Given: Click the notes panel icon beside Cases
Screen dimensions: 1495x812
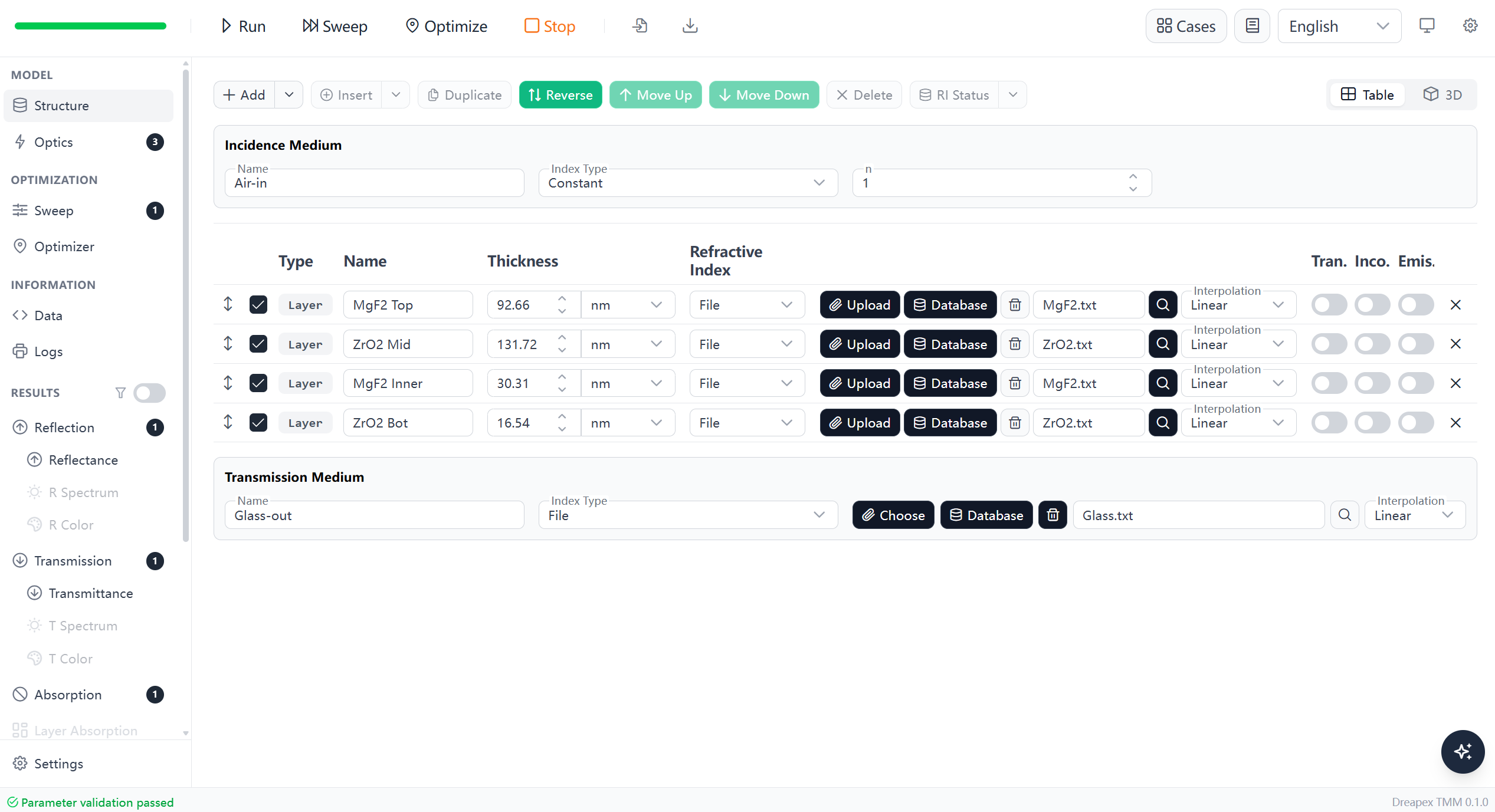Looking at the screenshot, I should coord(1252,26).
